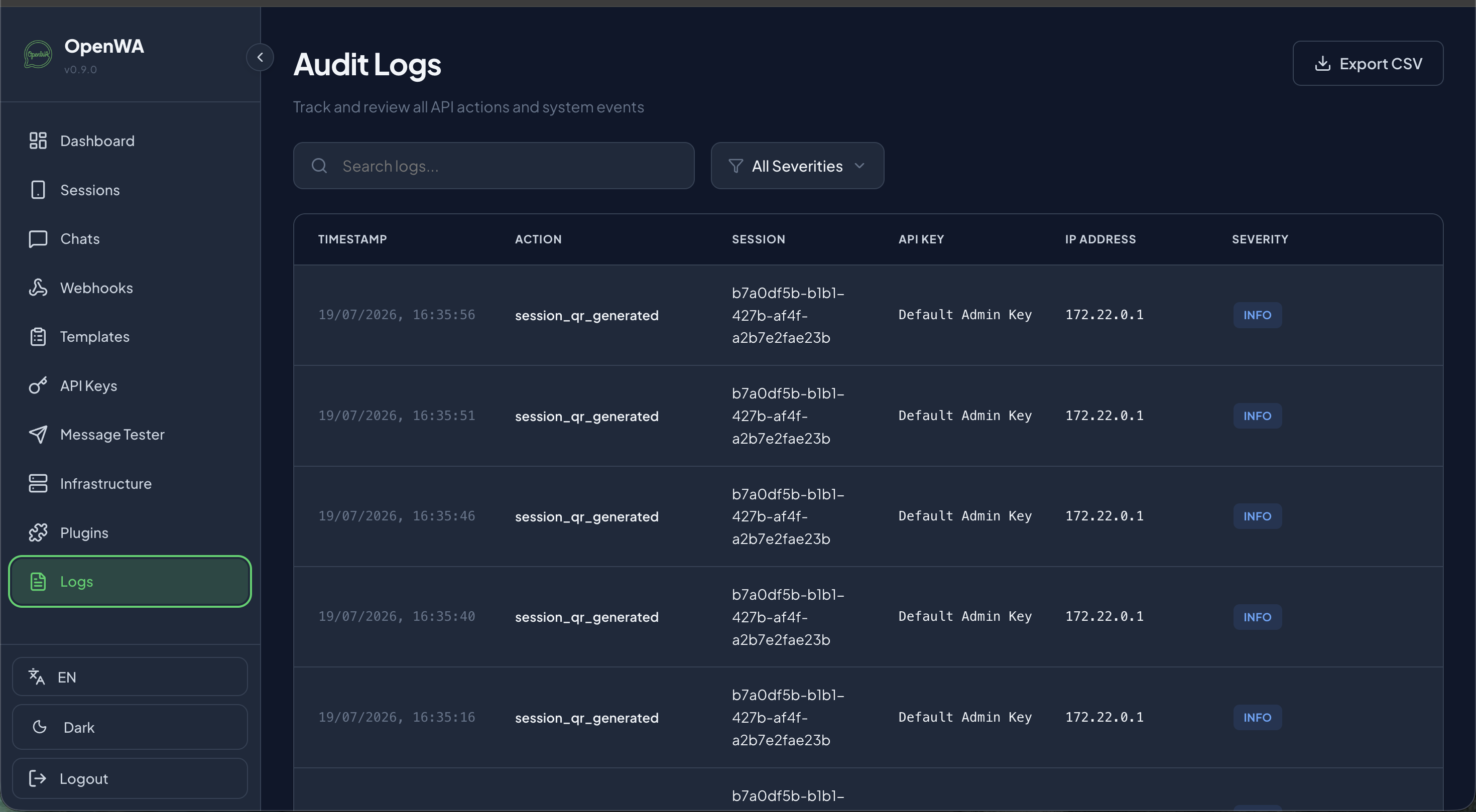This screenshot has height=812, width=1476.
Task: Toggle Dark theme label
Action: click(79, 727)
